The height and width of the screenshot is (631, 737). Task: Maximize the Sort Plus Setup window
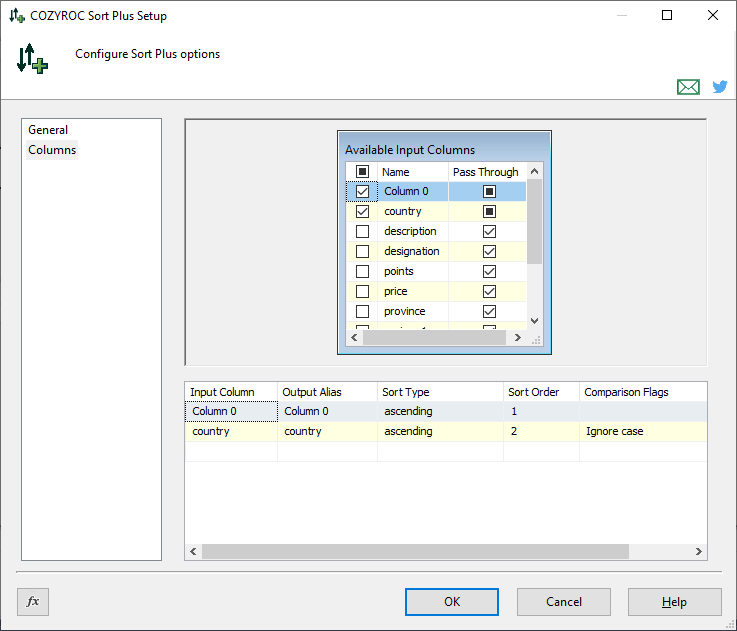tap(666, 15)
